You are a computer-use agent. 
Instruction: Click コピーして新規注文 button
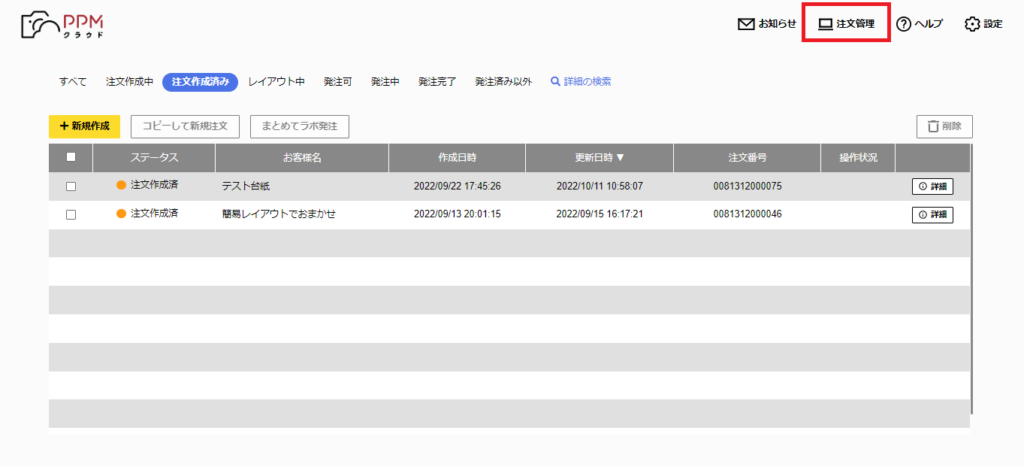(x=185, y=126)
